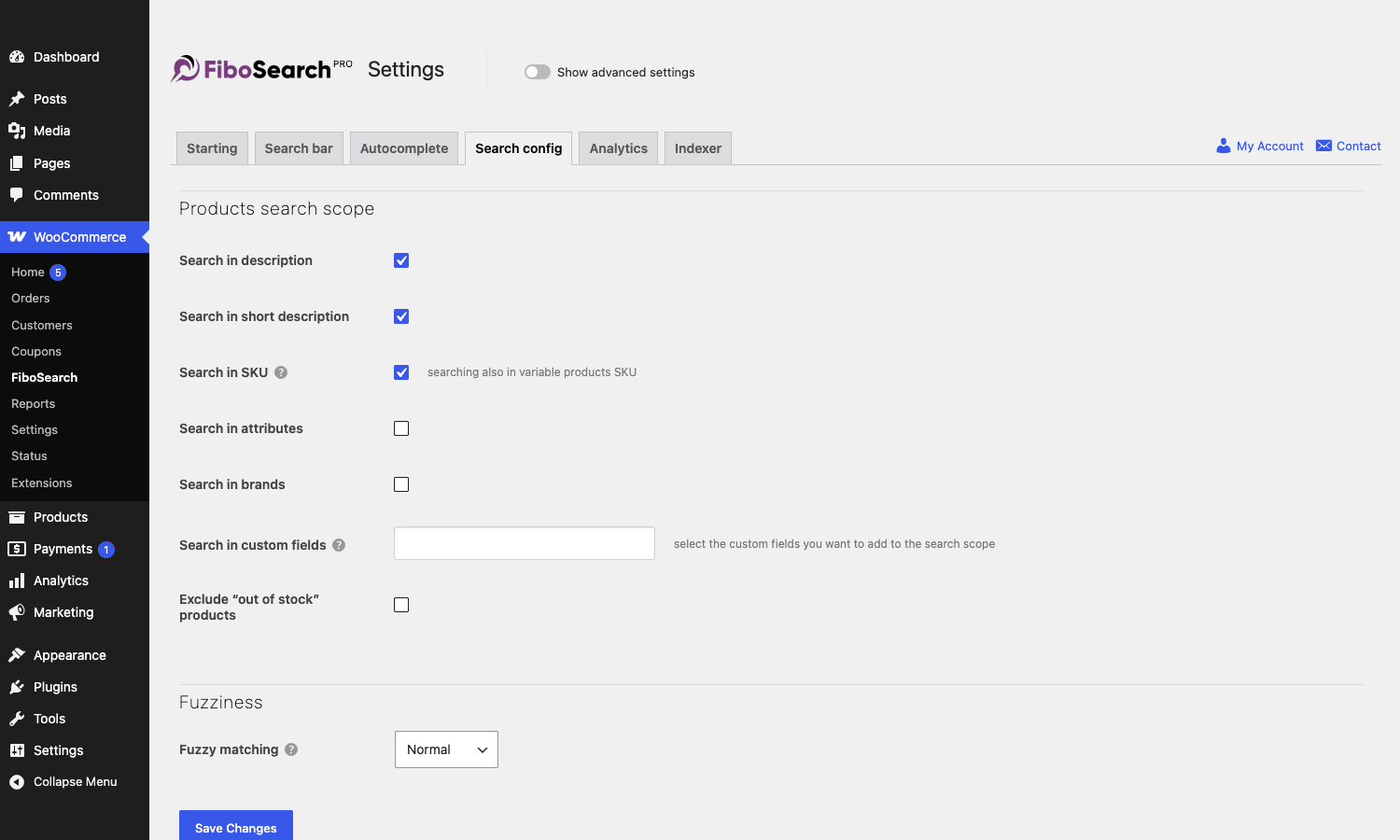This screenshot has height=840, width=1400.
Task: Uncheck Search in SKU checkbox
Action: tap(401, 372)
